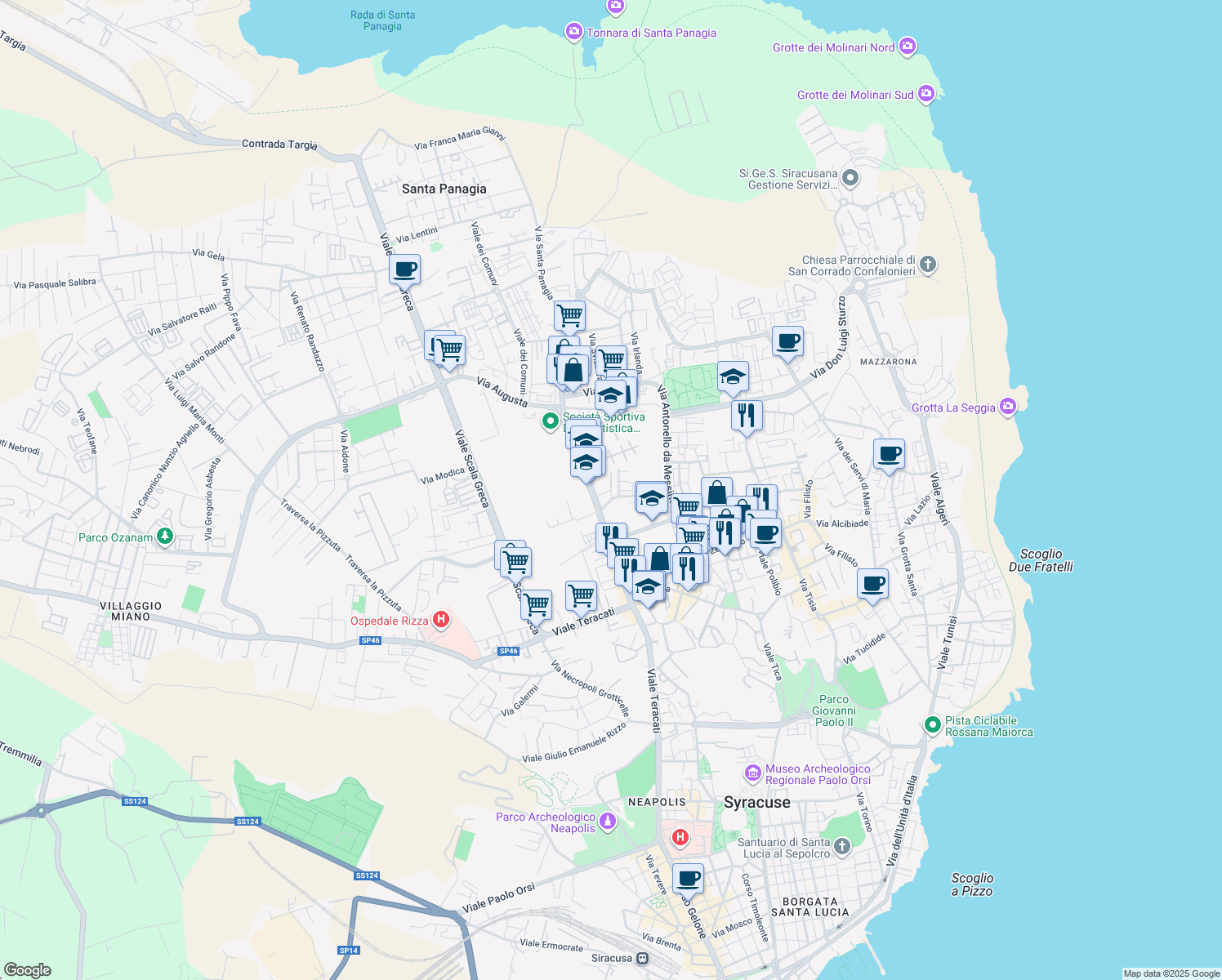Open the coffee cup marker on Via Don Luigi Sturzo
The width and height of the screenshot is (1222, 980).
pyautogui.click(x=787, y=342)
